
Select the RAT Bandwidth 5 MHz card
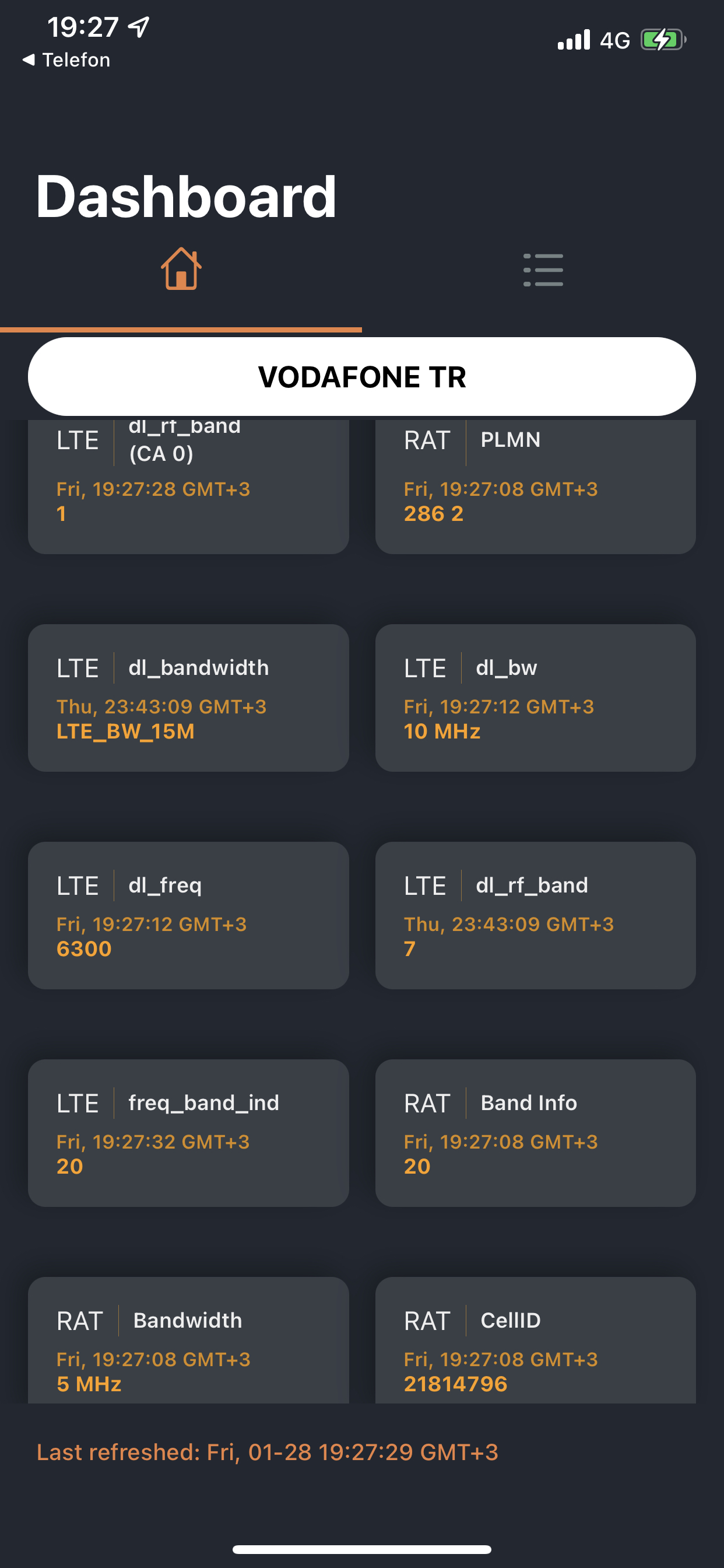tap(188, 1340)
